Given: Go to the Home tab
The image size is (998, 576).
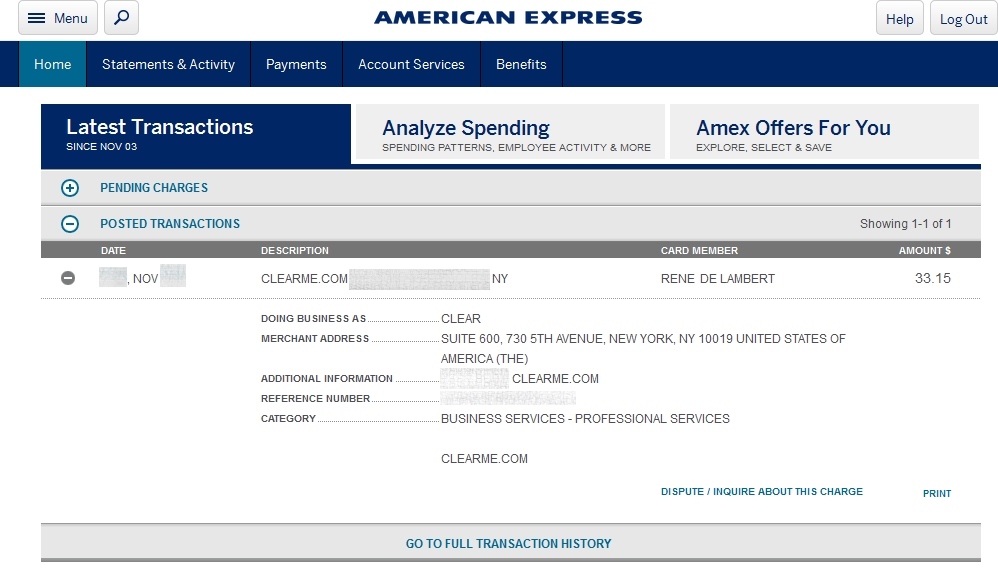Looking at the screenshot, I should tap(53, 64).
